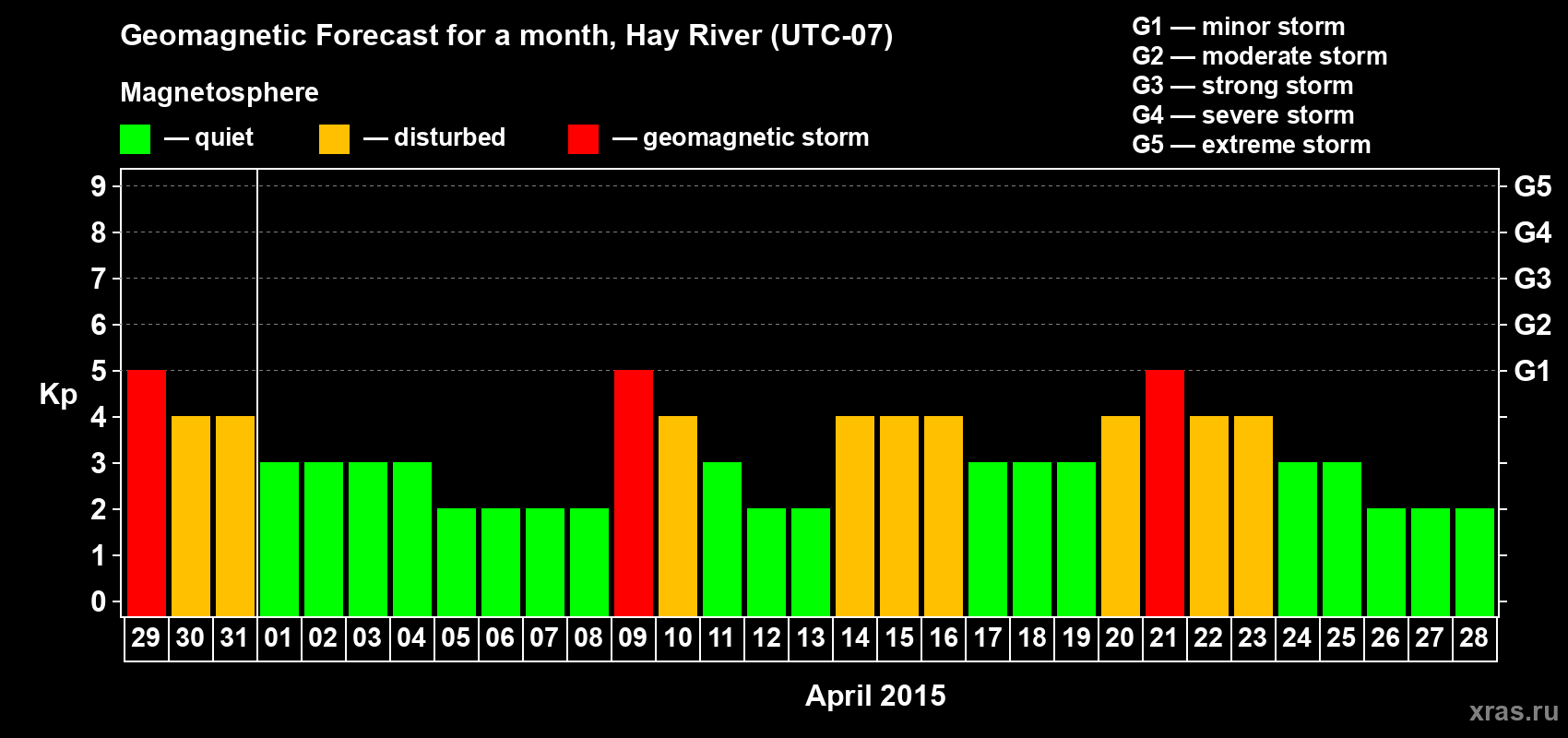Select the yellow bar for March 30

191,516
